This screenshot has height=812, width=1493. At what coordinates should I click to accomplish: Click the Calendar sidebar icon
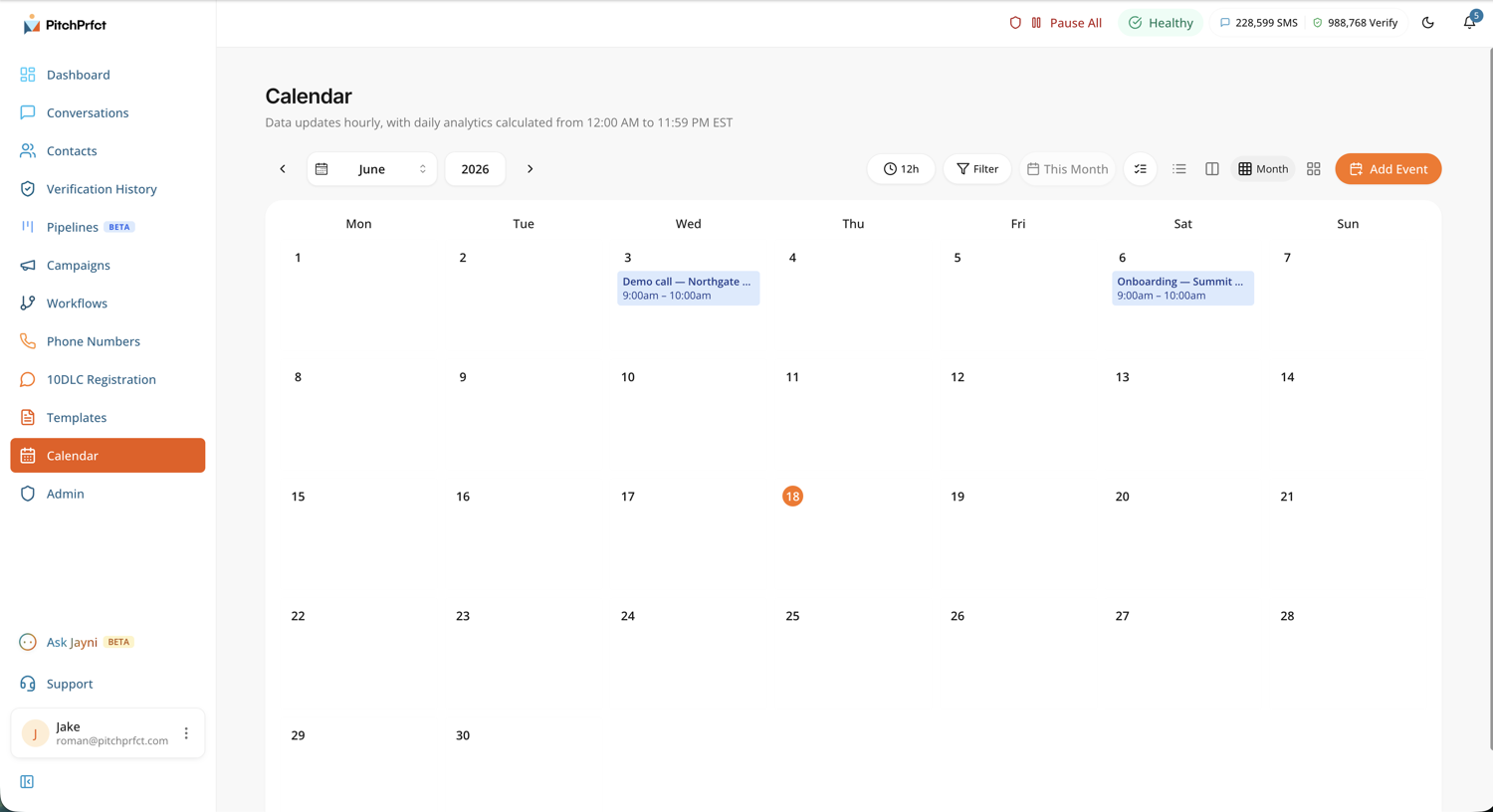pos(28,456)
